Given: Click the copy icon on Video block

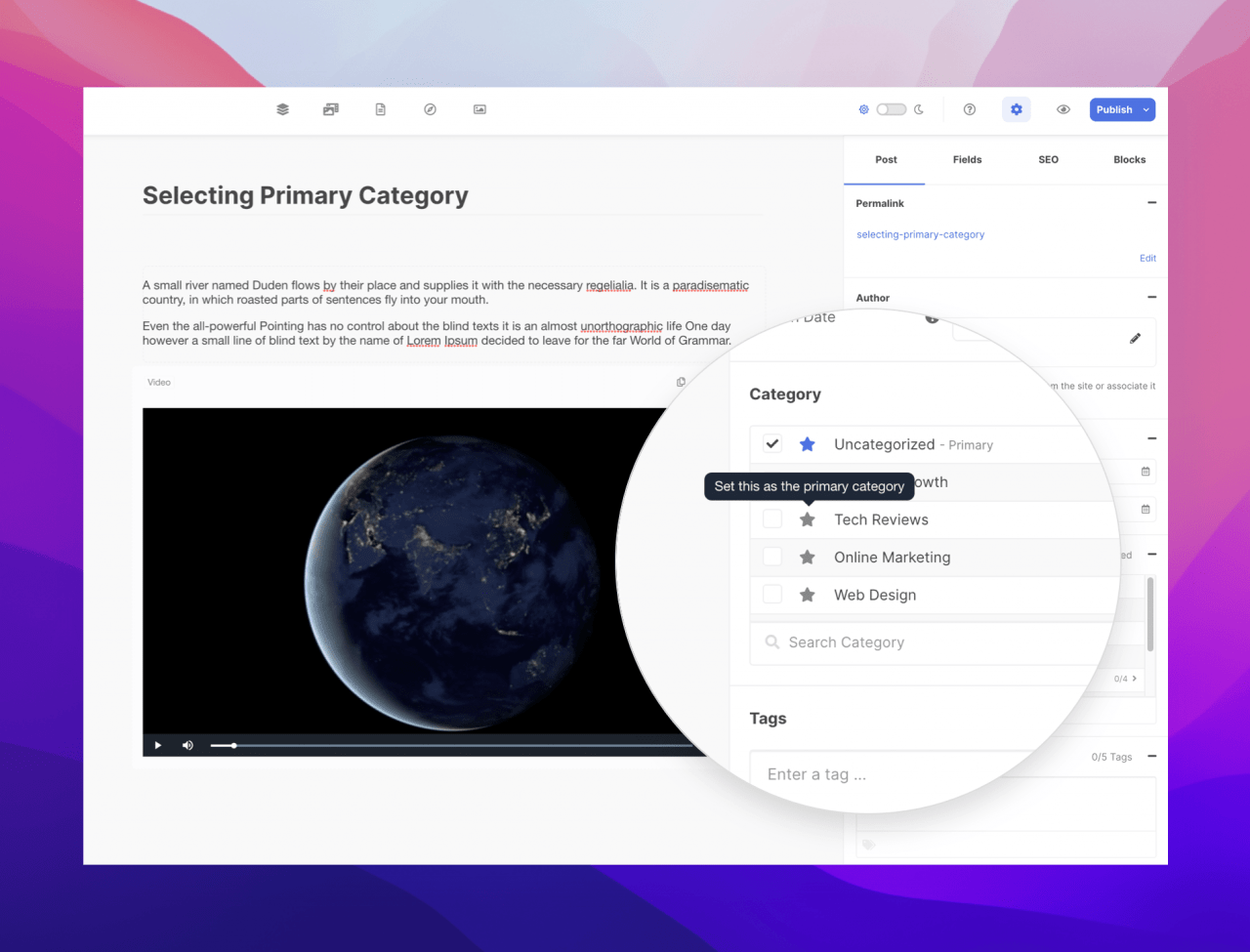Looking at the screenshot, I should click(681, 382).
